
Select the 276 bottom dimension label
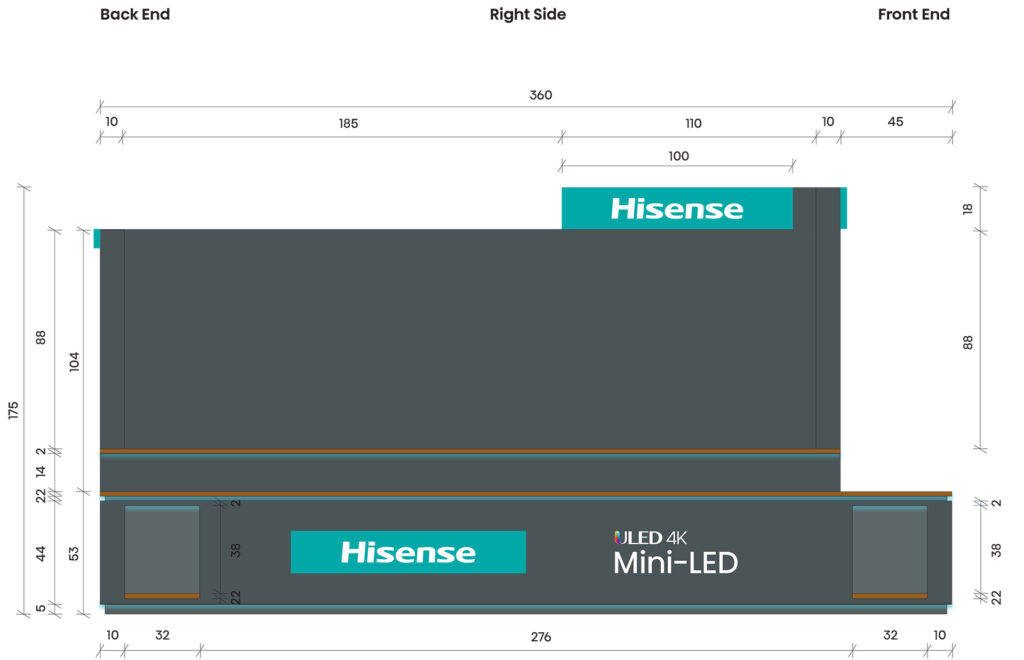pyautogui.click(x=540, y=636)
